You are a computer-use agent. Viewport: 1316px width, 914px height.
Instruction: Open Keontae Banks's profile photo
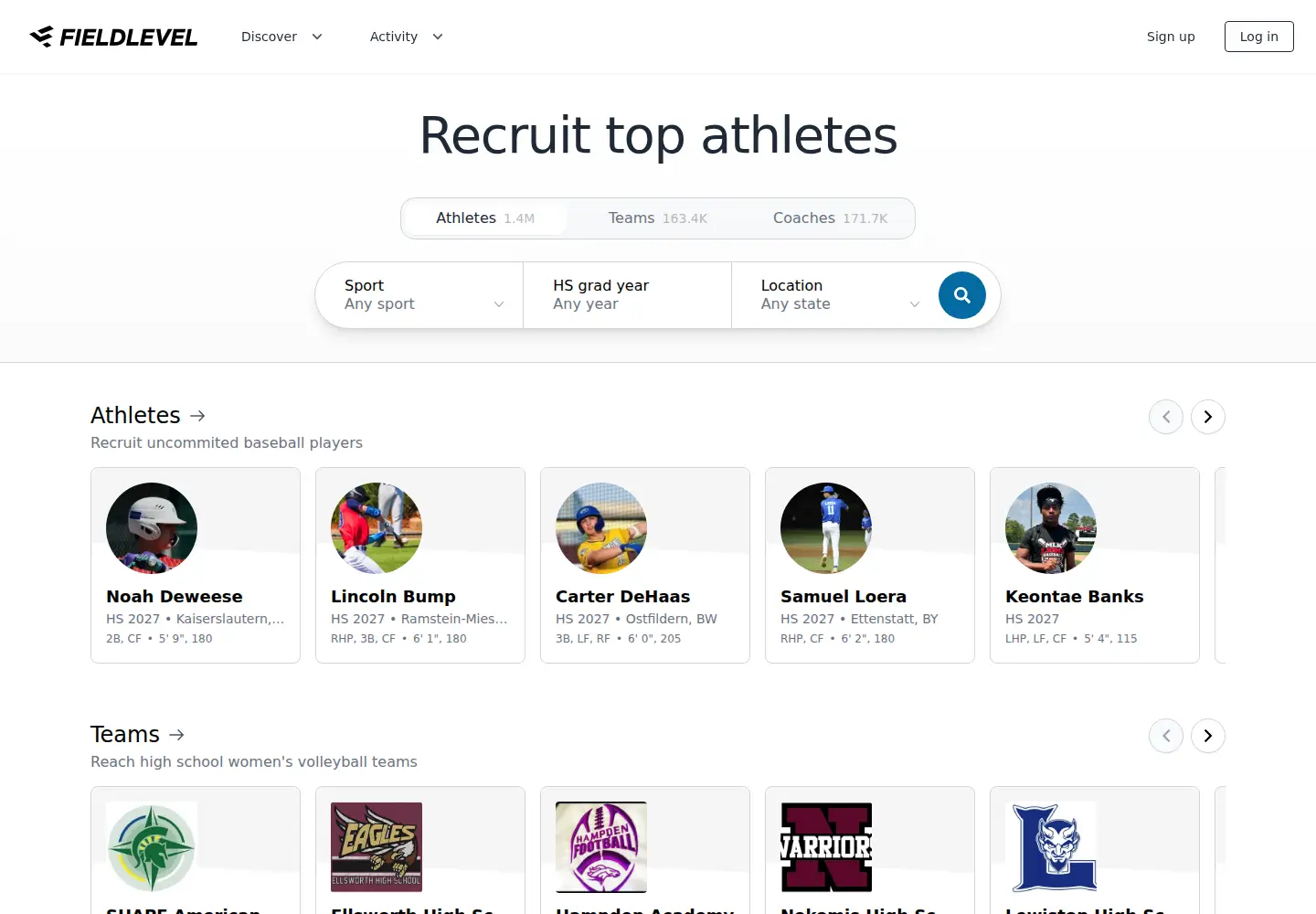click(x=1051, y=528)
